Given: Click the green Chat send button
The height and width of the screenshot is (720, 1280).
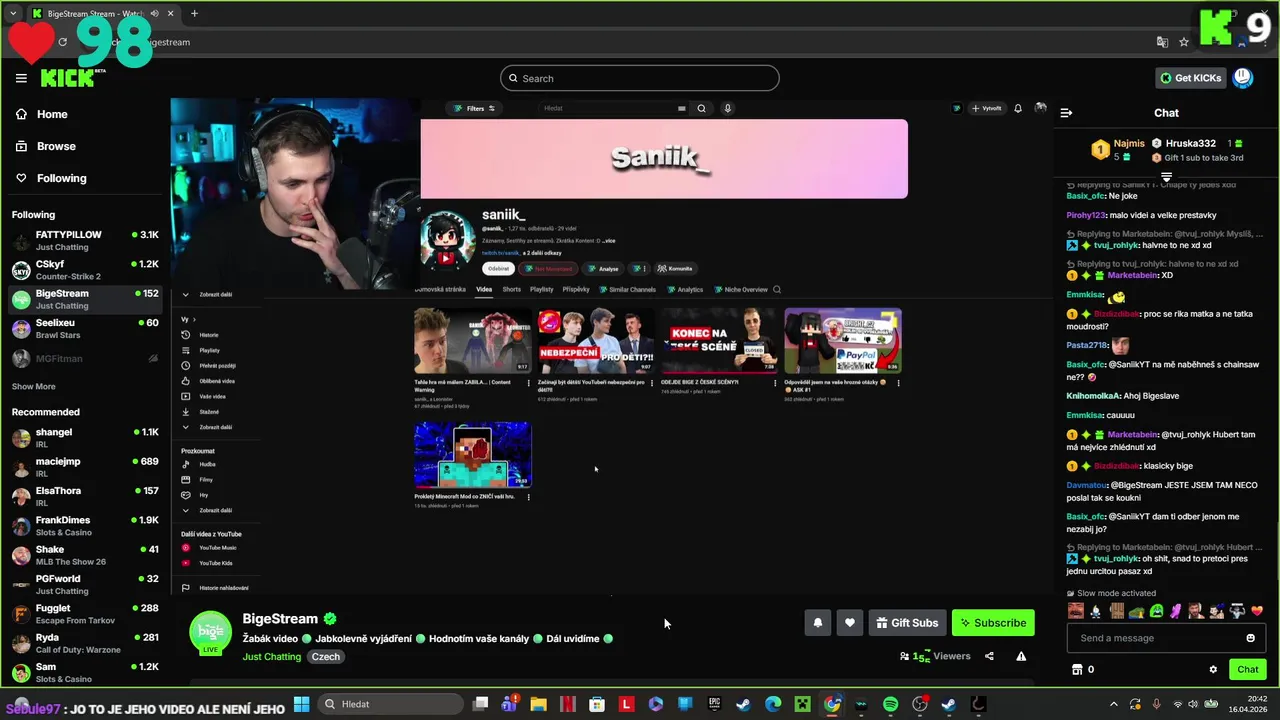Looking at the screenshot, I should point(1248,669).
